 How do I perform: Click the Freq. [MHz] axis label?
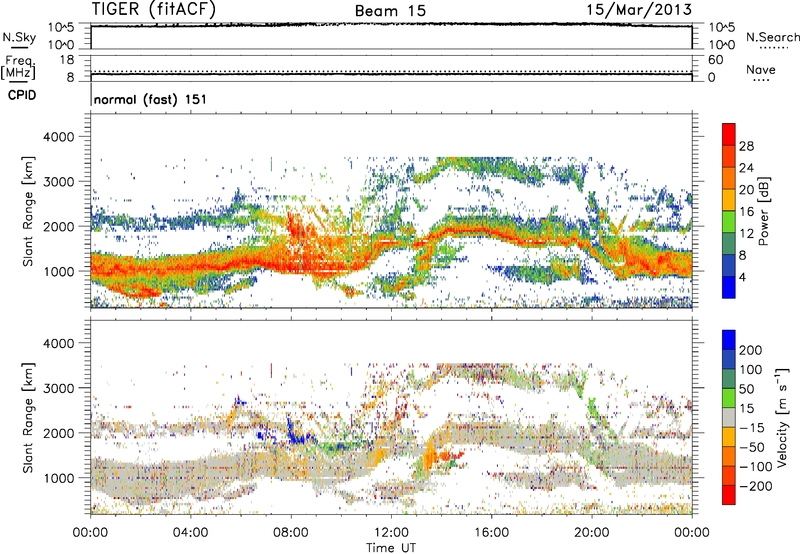18,67
